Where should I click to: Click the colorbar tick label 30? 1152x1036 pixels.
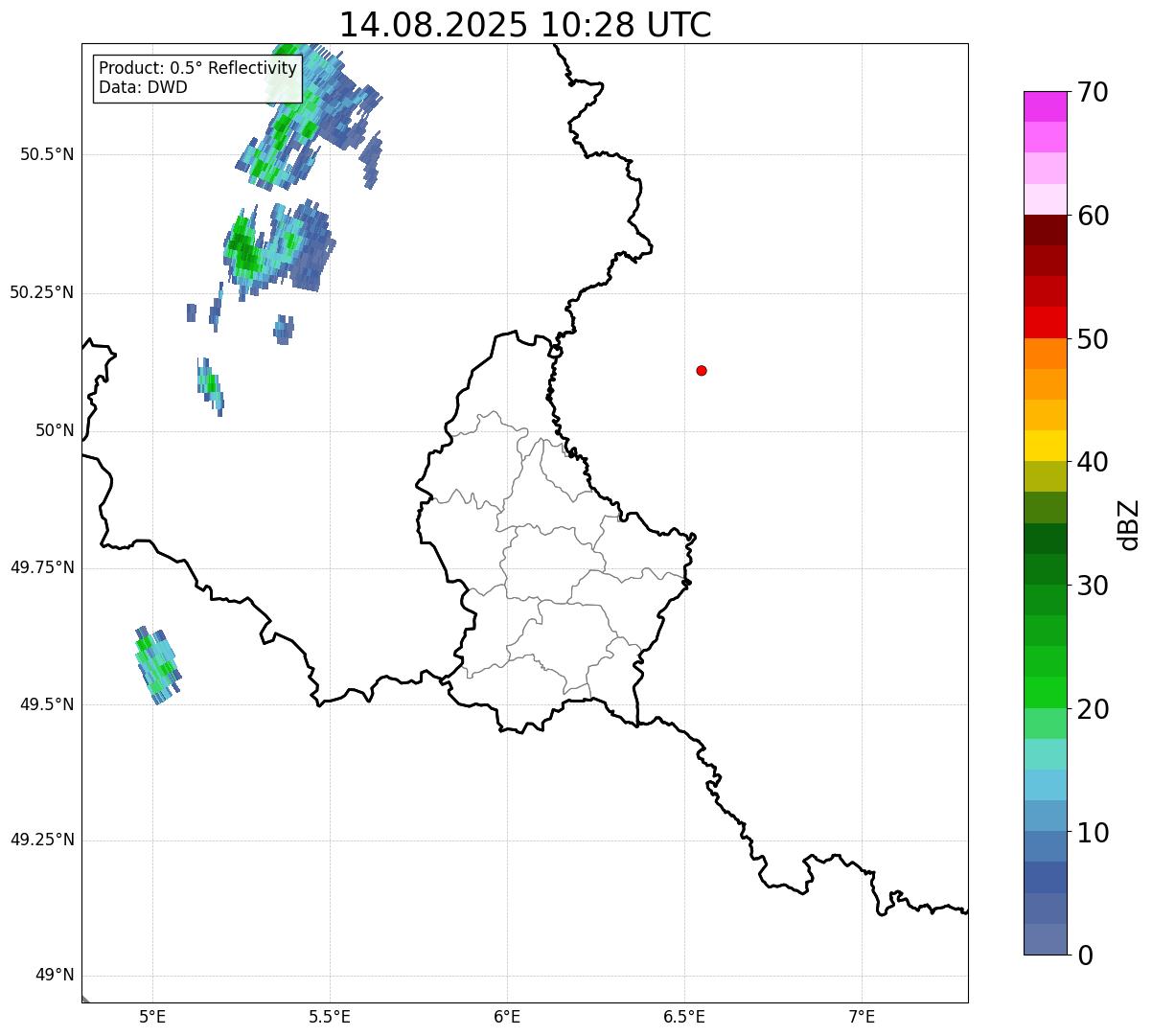pos(1093,586)
